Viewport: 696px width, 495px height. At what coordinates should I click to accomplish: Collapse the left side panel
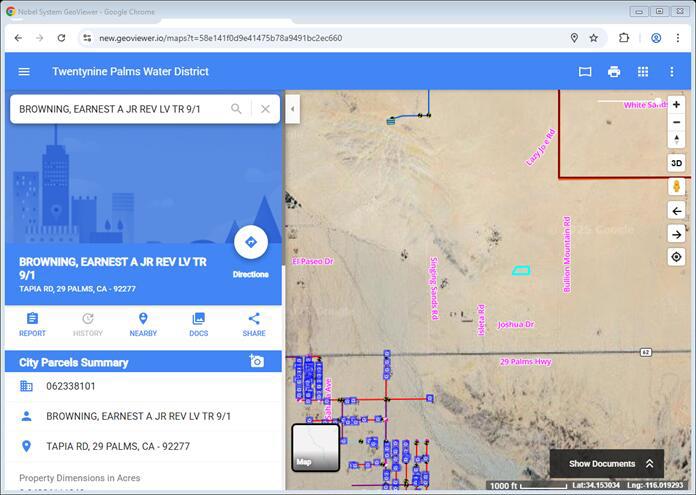pos(292,109)
